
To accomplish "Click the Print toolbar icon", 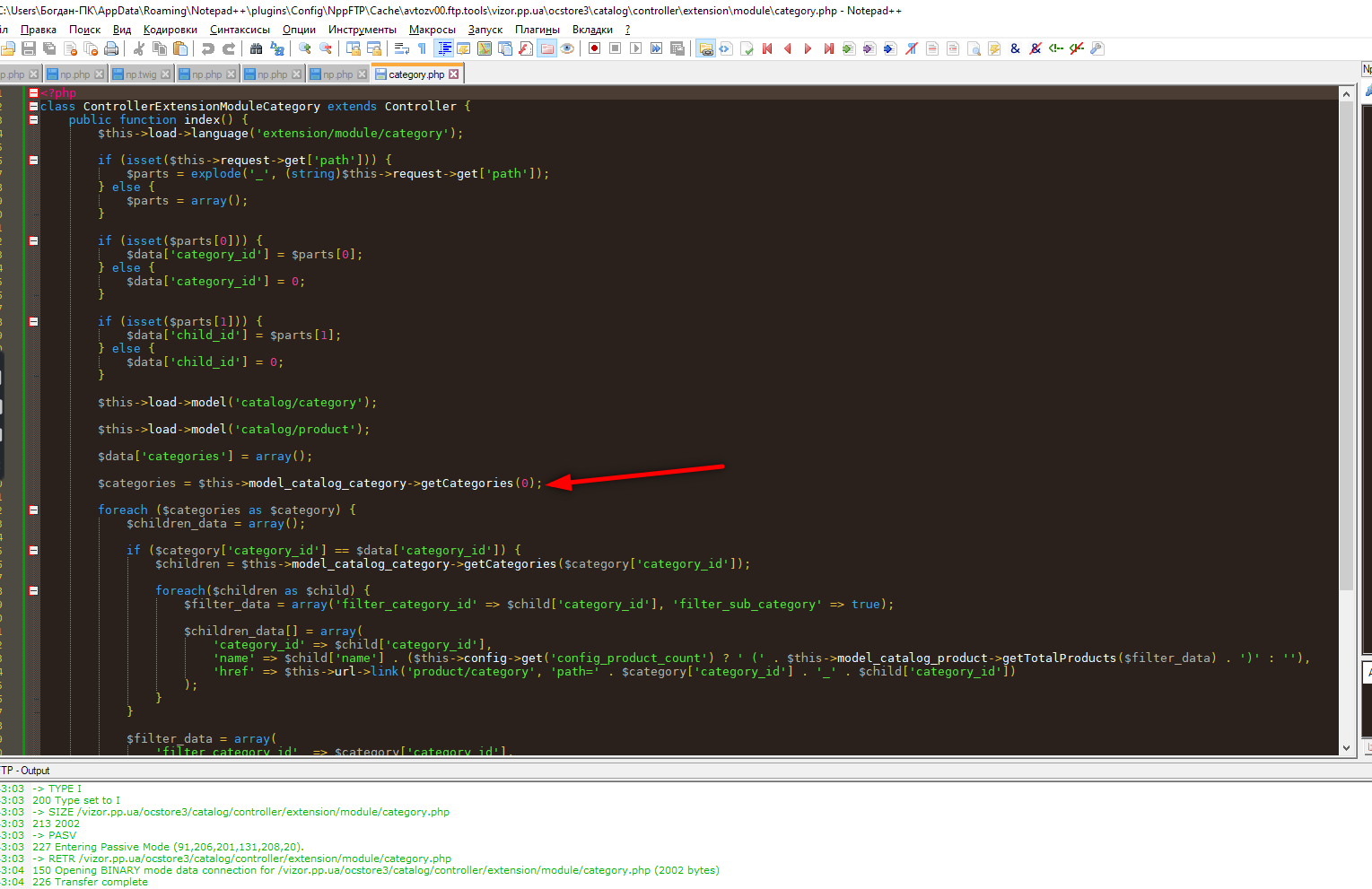I will [111, 48].
